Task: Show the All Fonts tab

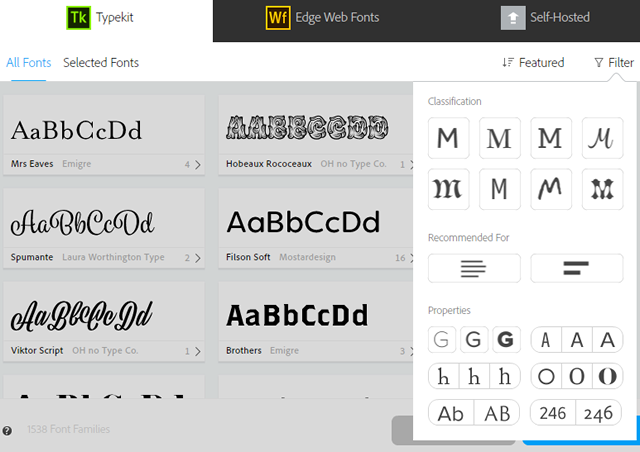Action: tap(29, 62)
